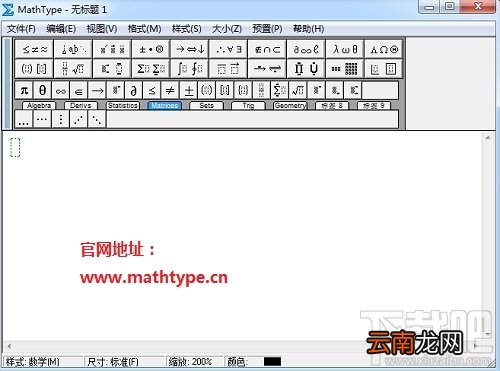Image resolution: width=500 pixels, height=371 pixels.
Task: Insert the summation with limits template
Action: click(280, 90)
